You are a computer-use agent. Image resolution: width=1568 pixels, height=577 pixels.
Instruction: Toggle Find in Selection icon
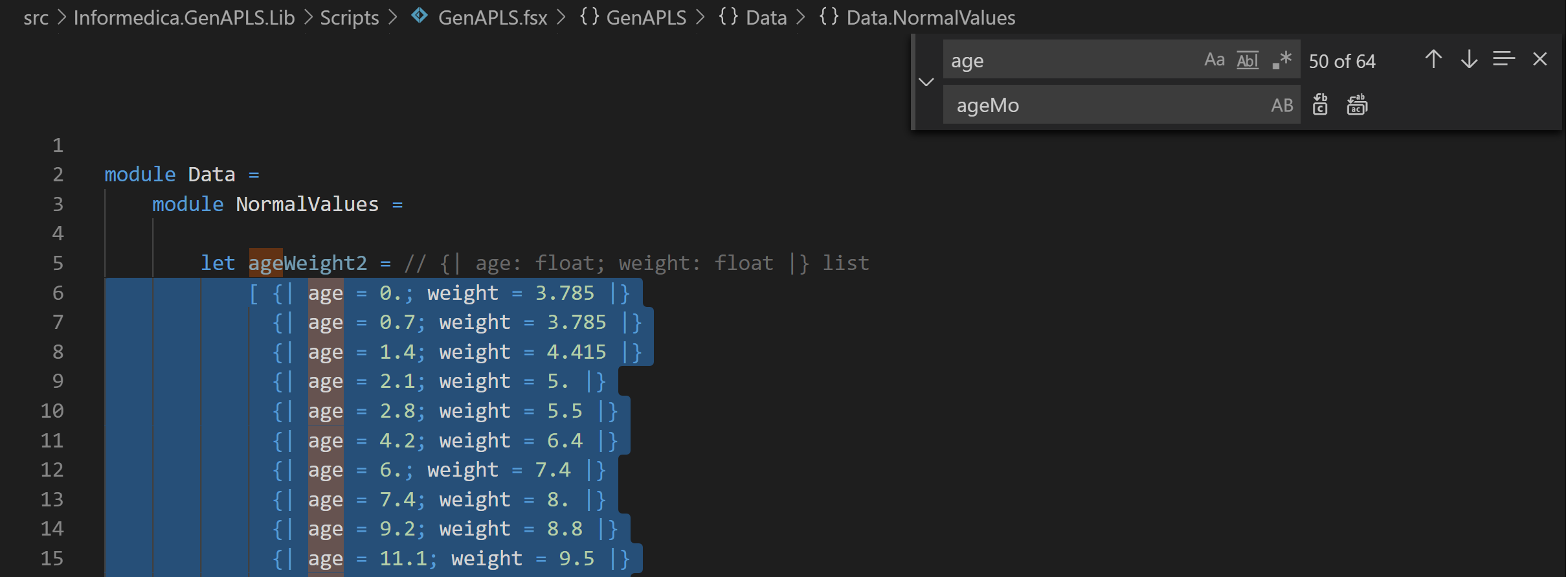[x=1504, y=60]
